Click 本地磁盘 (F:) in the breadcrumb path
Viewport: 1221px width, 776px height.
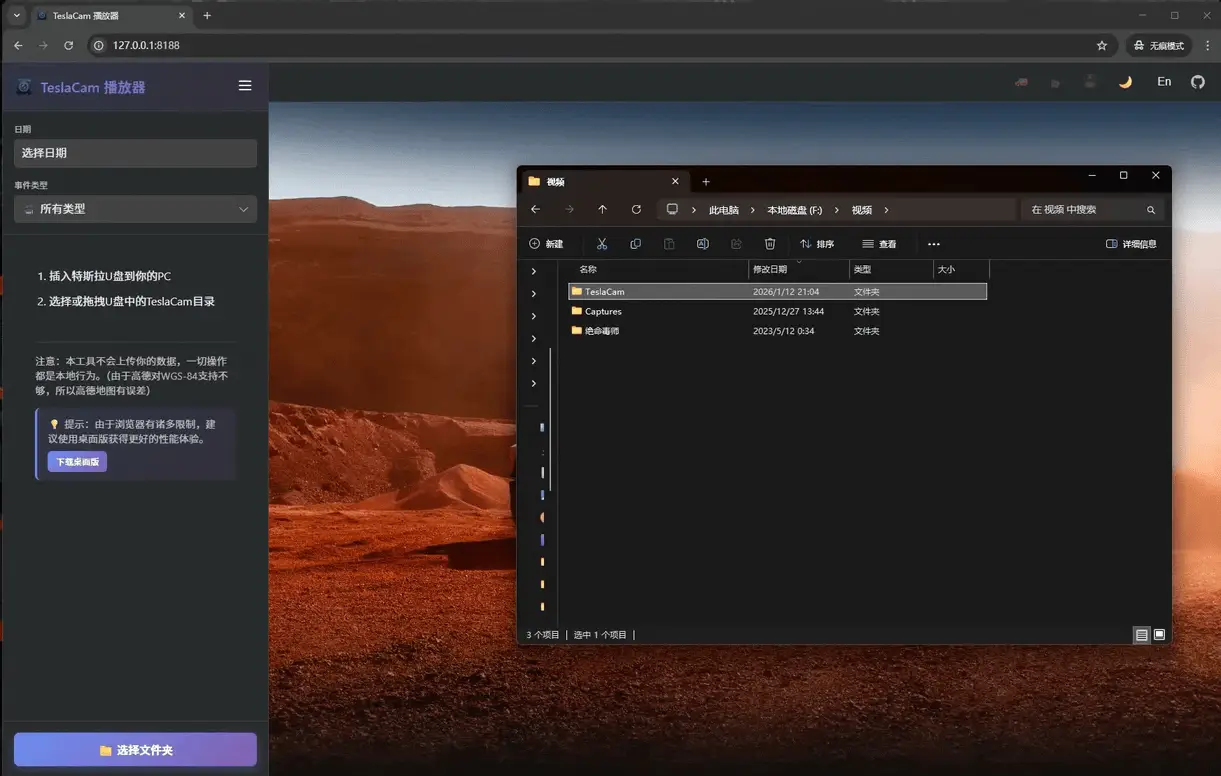click(794, 210)
